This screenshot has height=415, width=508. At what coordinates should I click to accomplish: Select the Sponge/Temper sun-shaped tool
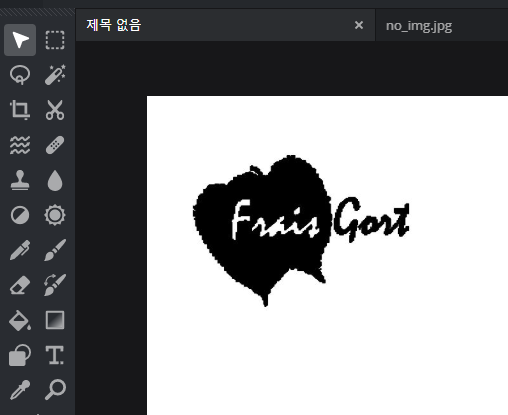point(55,215)
